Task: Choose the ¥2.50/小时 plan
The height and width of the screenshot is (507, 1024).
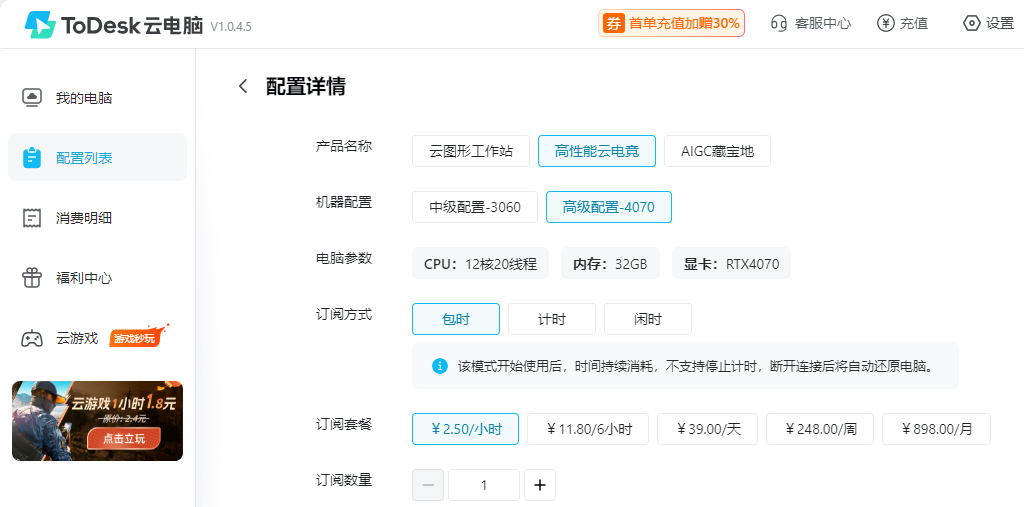Action: (x=466, y=429)
